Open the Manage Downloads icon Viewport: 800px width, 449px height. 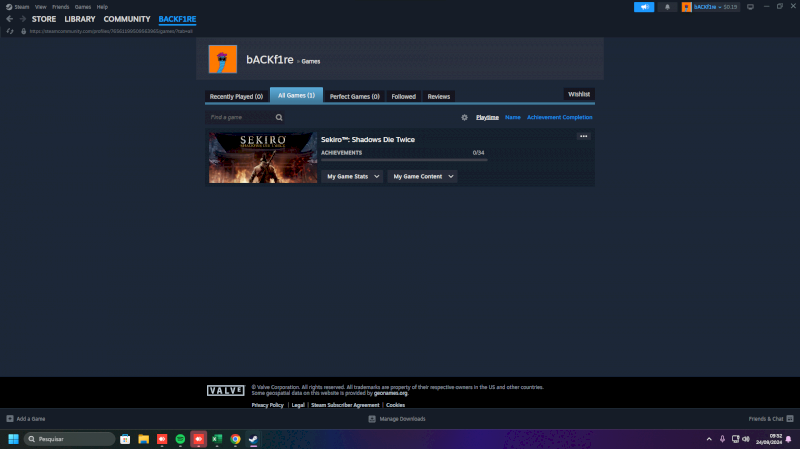tap(372, 419)
